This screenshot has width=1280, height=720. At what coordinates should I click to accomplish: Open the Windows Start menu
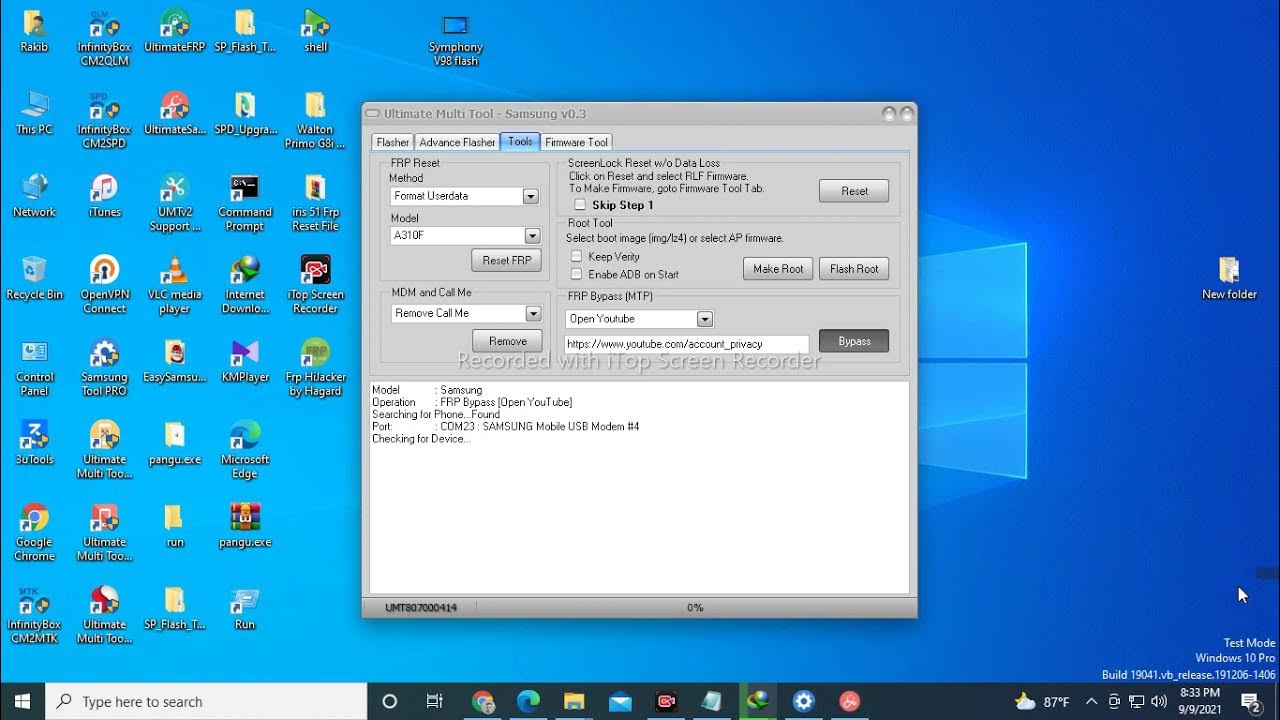22,702
